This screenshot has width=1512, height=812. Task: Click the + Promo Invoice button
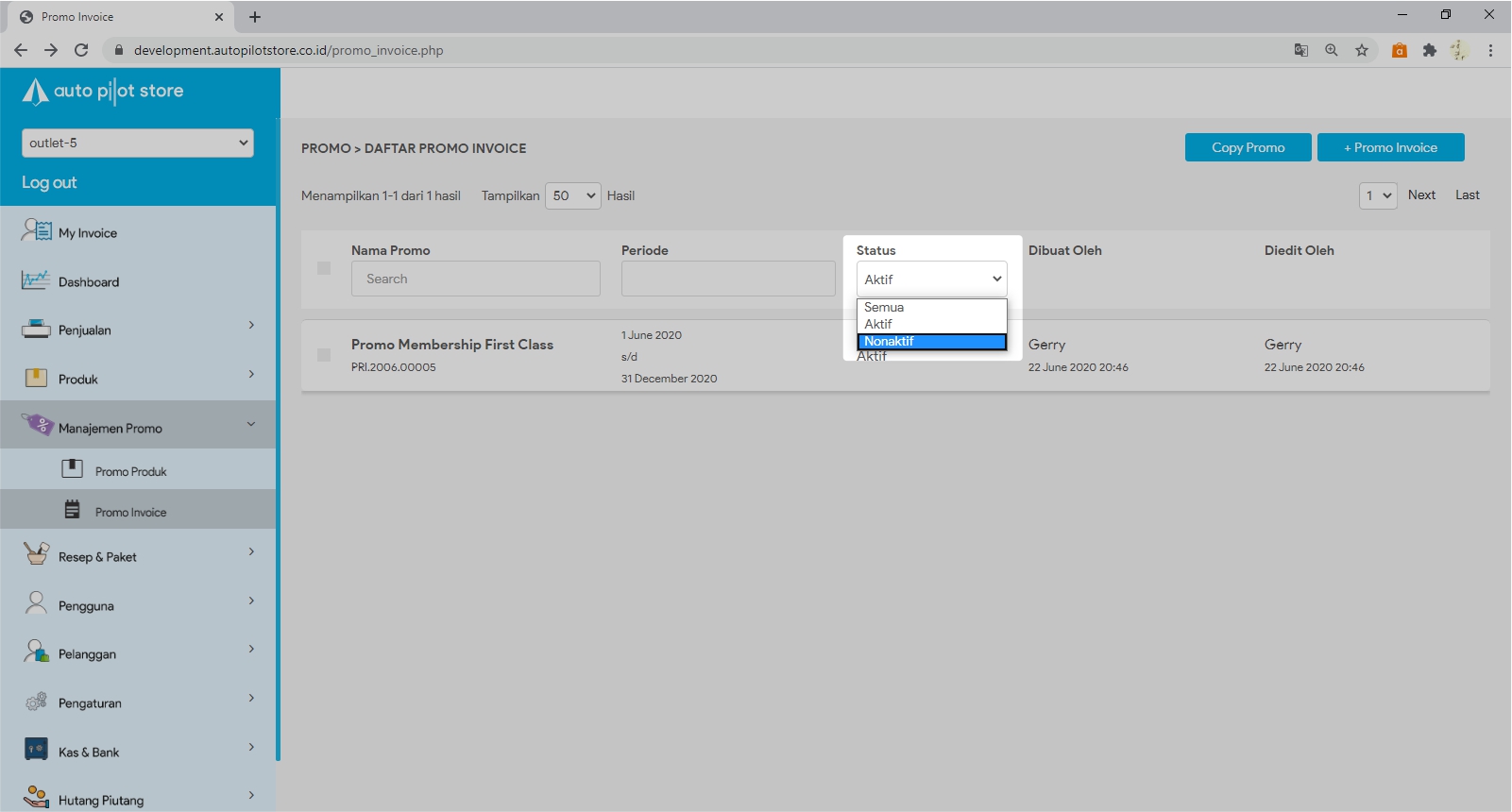click(1390, 147)
